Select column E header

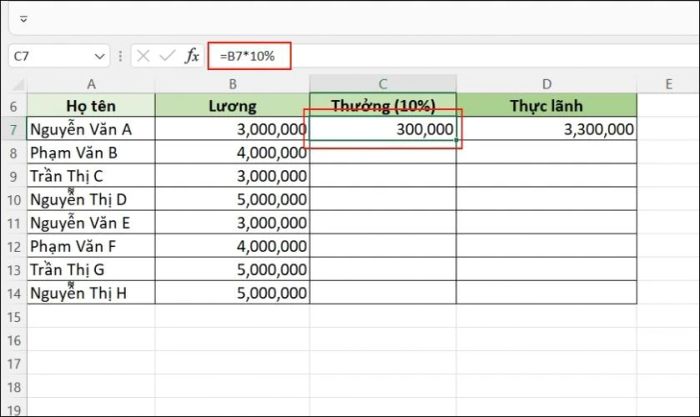pyautogui.click(x=668, y=84)
